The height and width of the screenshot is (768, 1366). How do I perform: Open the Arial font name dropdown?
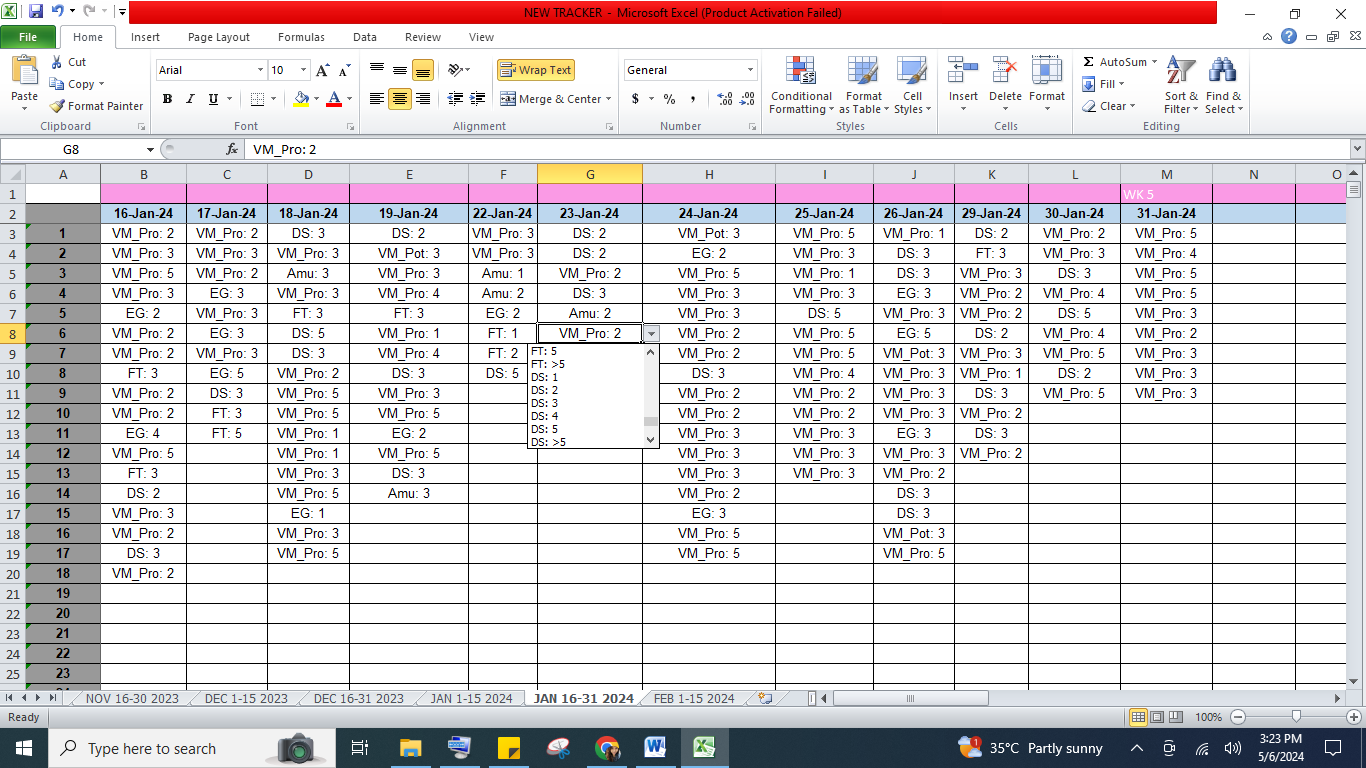tap(260, 70)
